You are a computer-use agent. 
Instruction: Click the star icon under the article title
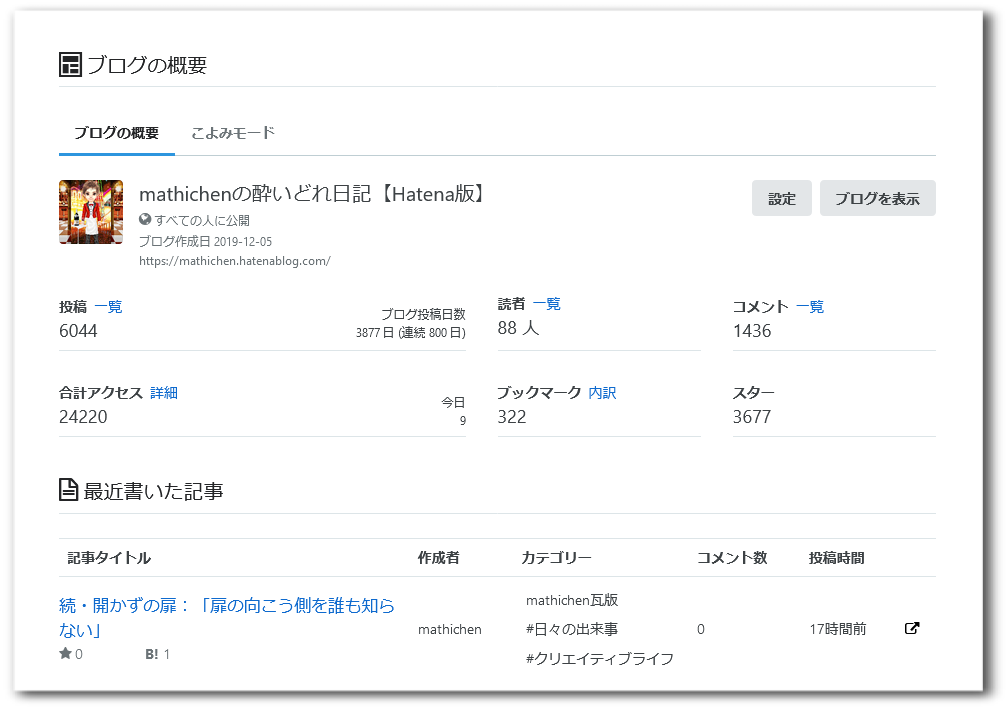[x=65, y=654]
